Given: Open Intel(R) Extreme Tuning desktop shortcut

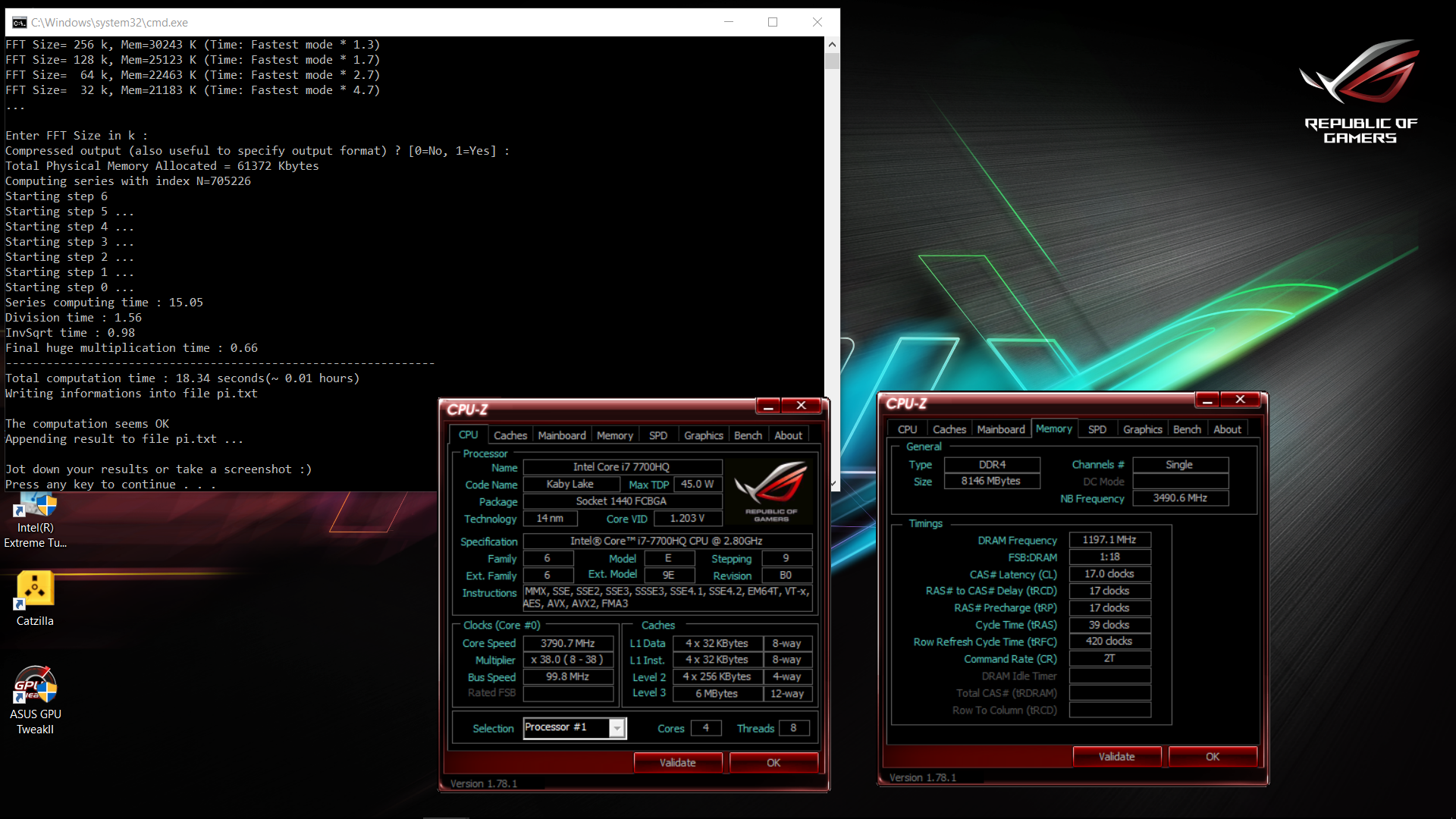Looking at the screenshot, I should tap(35, 520).
